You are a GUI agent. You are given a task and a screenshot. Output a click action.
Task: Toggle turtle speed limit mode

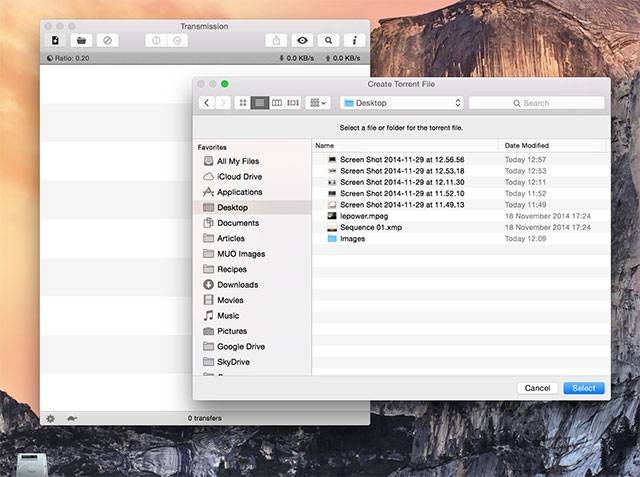click(x=72, y=418)
